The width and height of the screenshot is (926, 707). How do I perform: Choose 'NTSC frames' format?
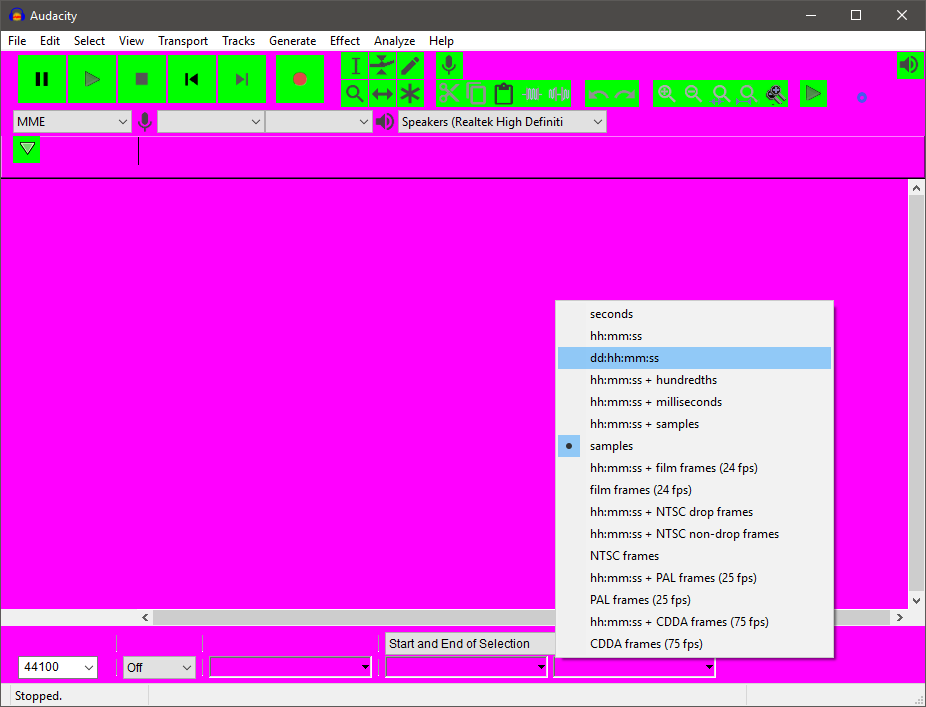pyautogui.click(x=694, y=556)
